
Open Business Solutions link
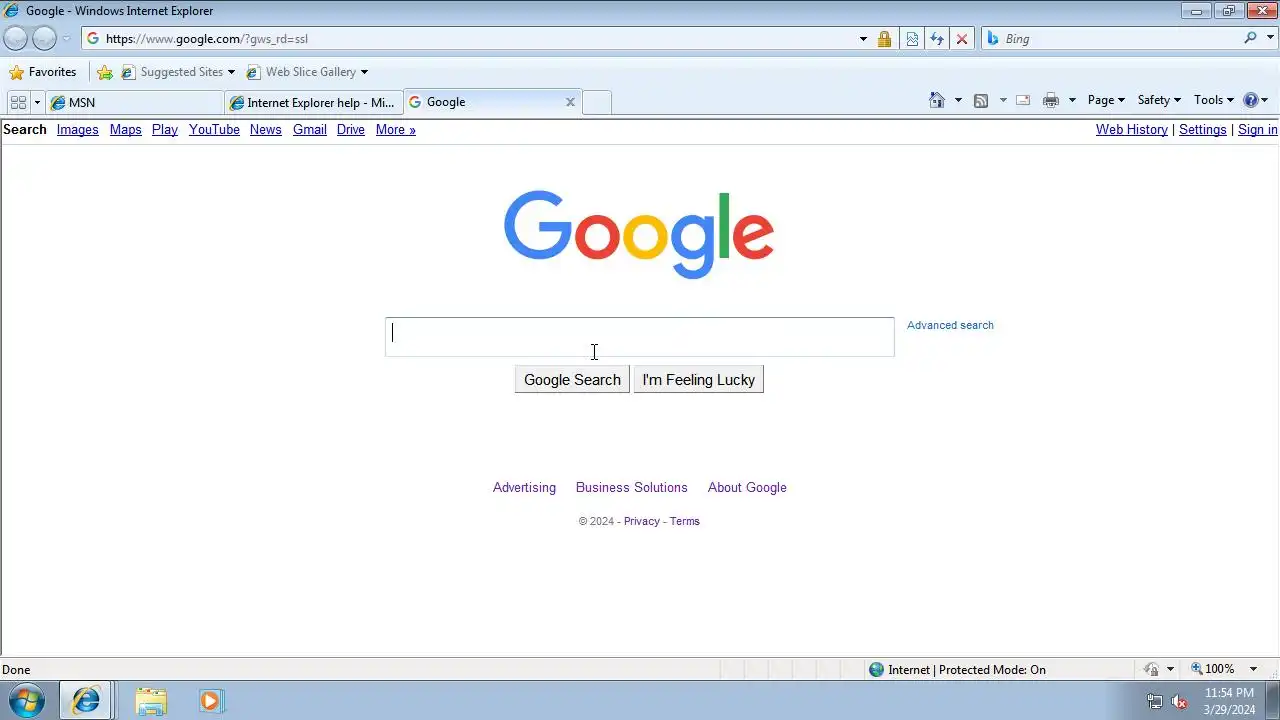(631, 488)
